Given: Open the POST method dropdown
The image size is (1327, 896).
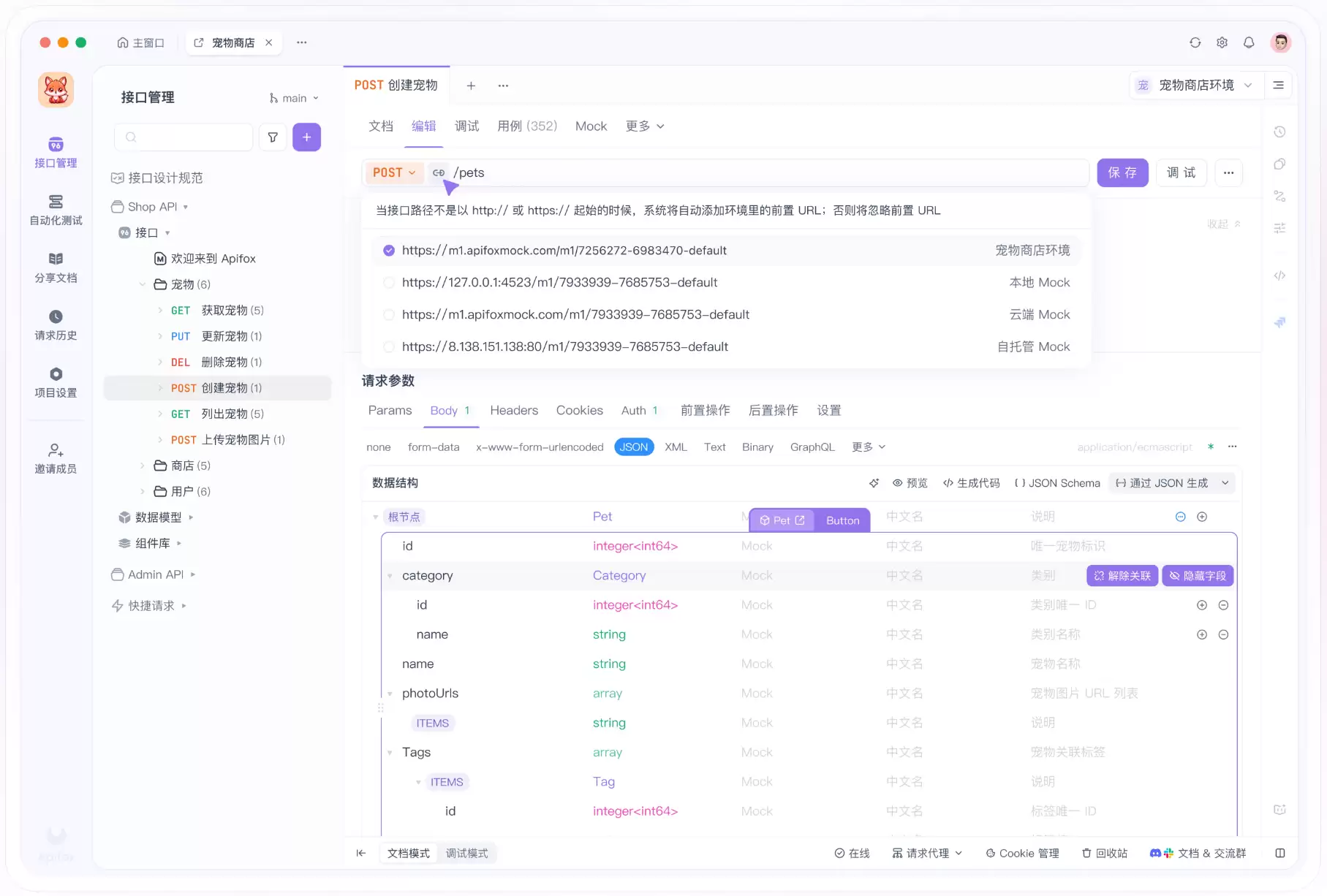Looking at the screenshot, I should [394, 172].
